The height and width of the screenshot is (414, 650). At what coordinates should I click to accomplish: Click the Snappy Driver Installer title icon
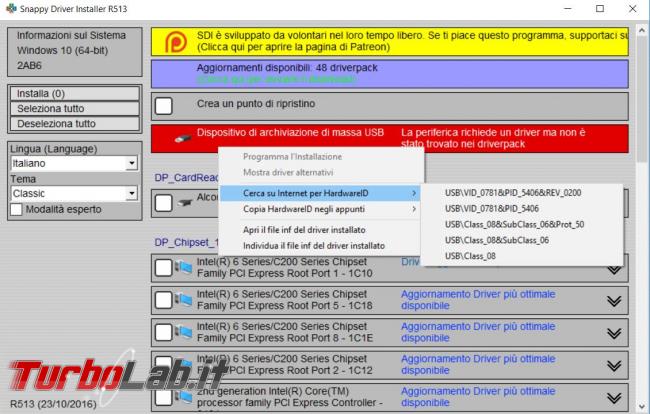(11, 8)
